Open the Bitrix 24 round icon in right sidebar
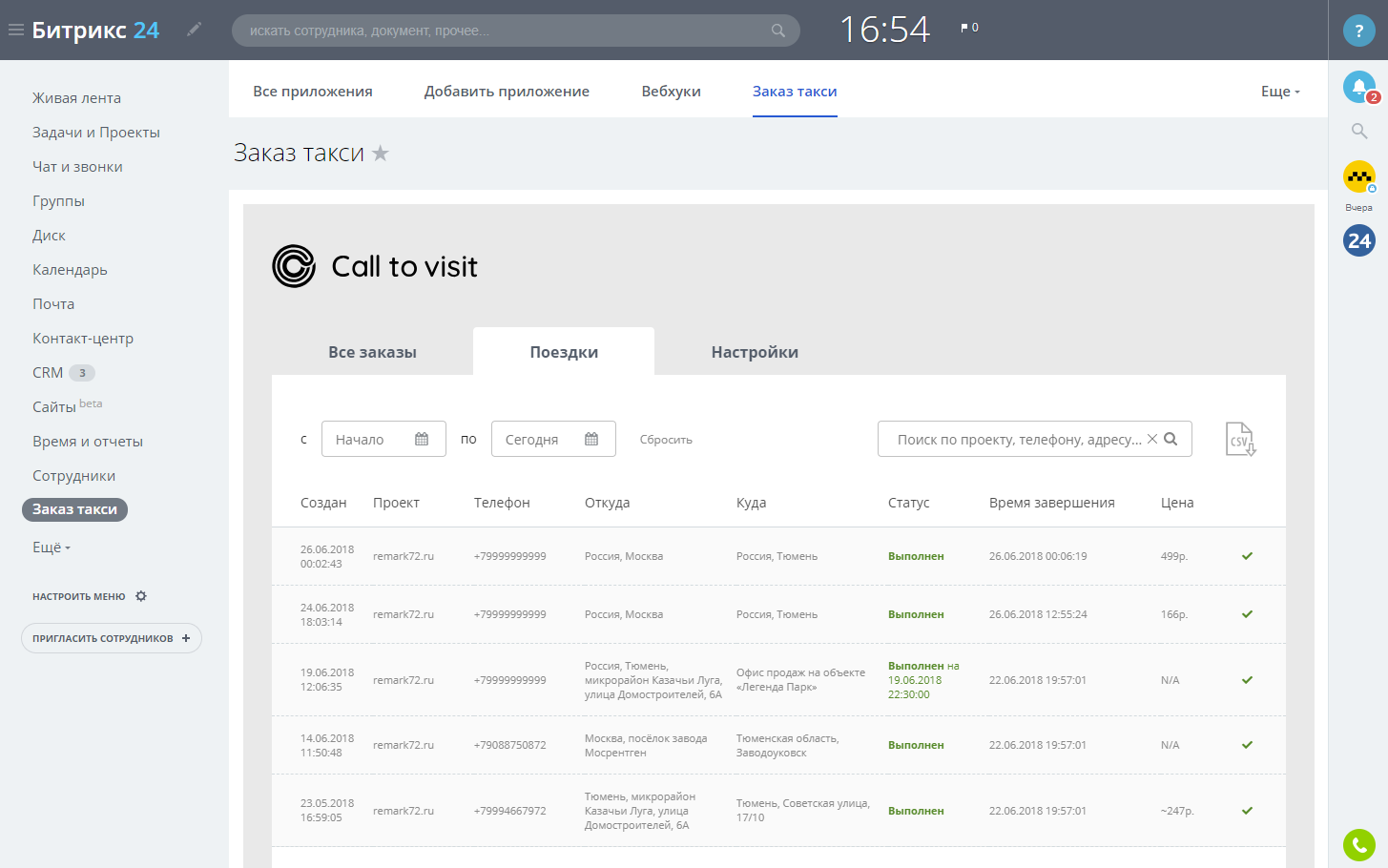This screenshot has height=868, width=1388. coord(1358,240)
